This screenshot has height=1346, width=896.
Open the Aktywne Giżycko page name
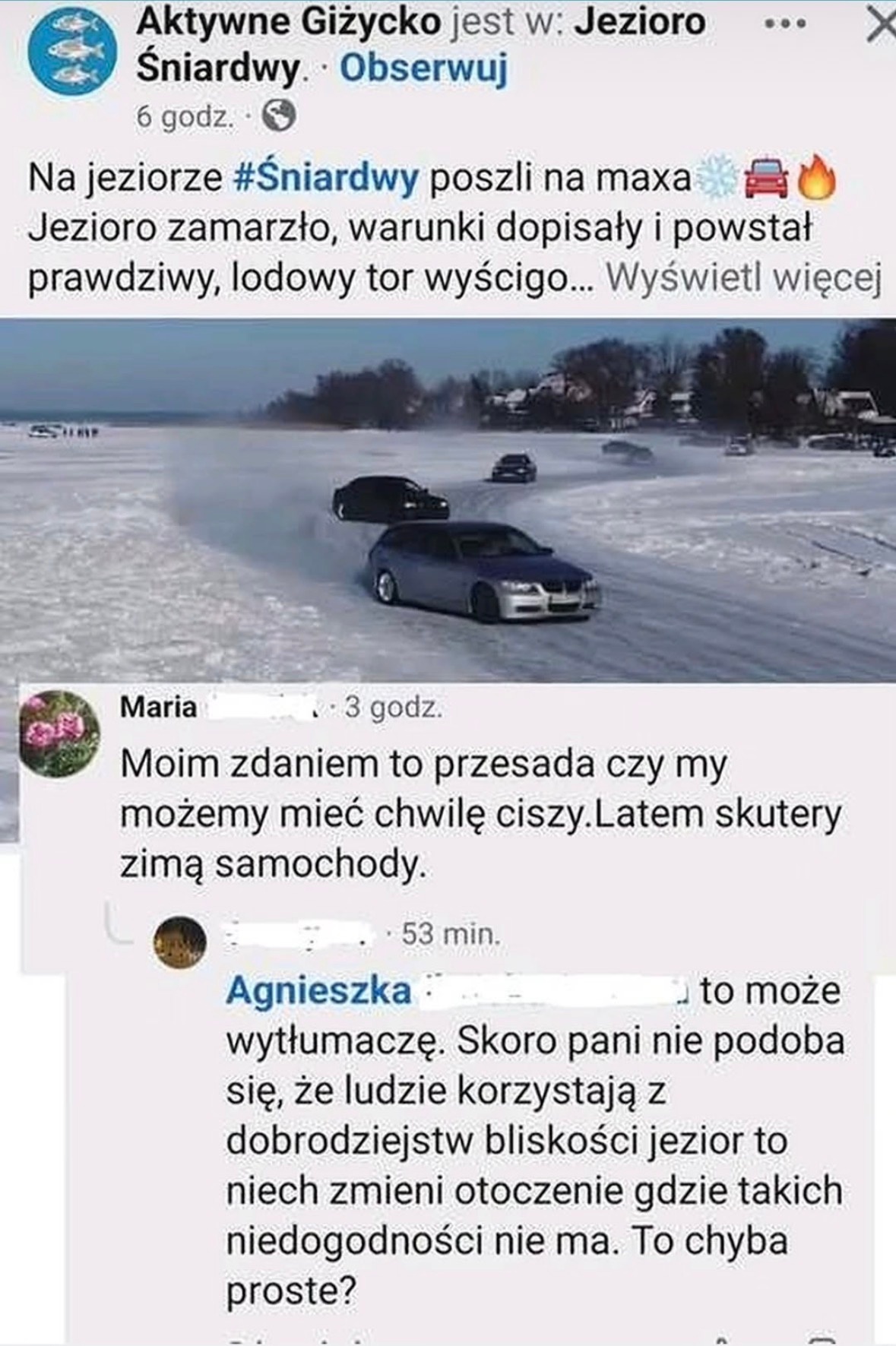(x=289, y=24)
